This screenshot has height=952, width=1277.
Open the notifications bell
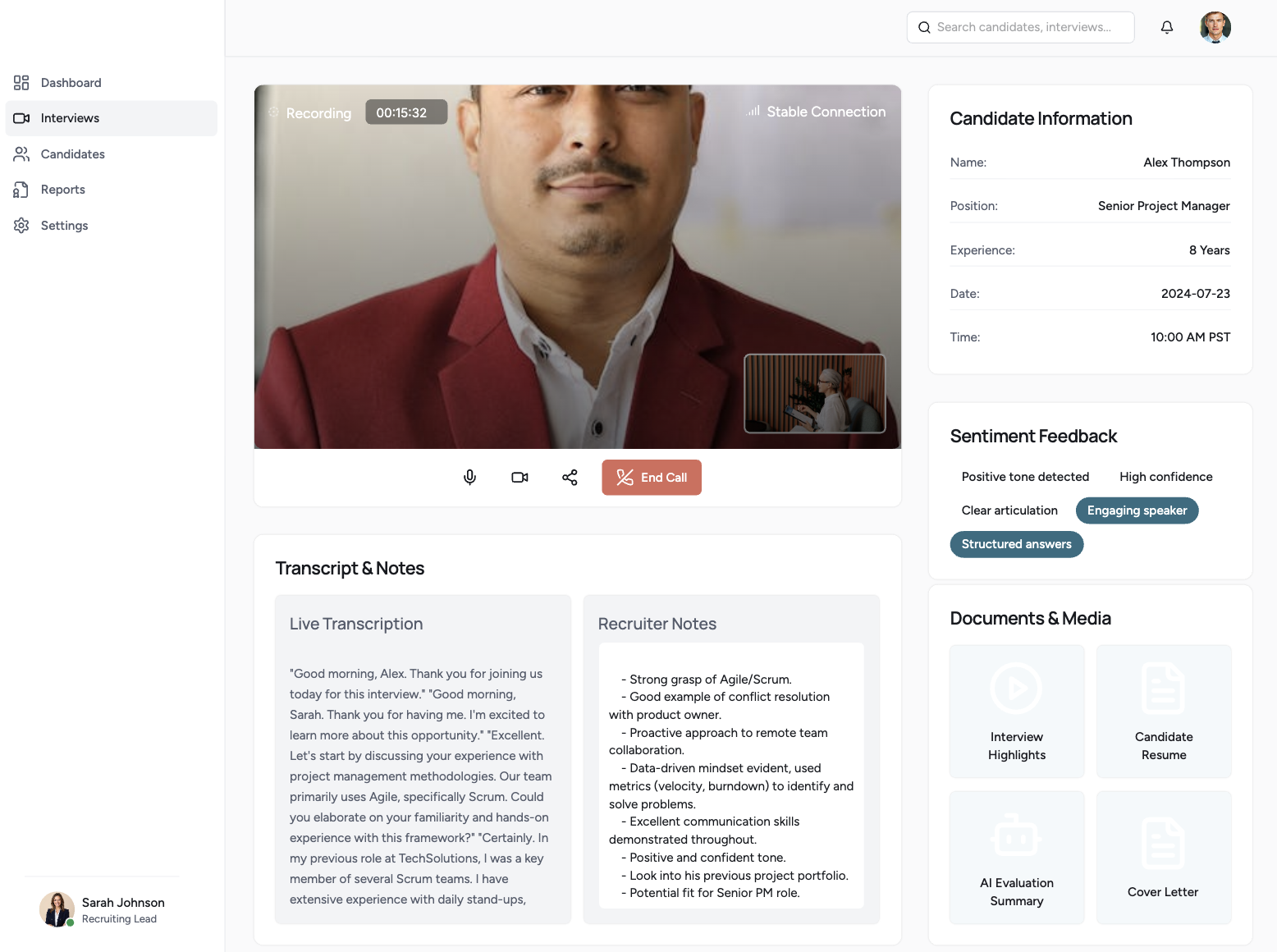1166,27
